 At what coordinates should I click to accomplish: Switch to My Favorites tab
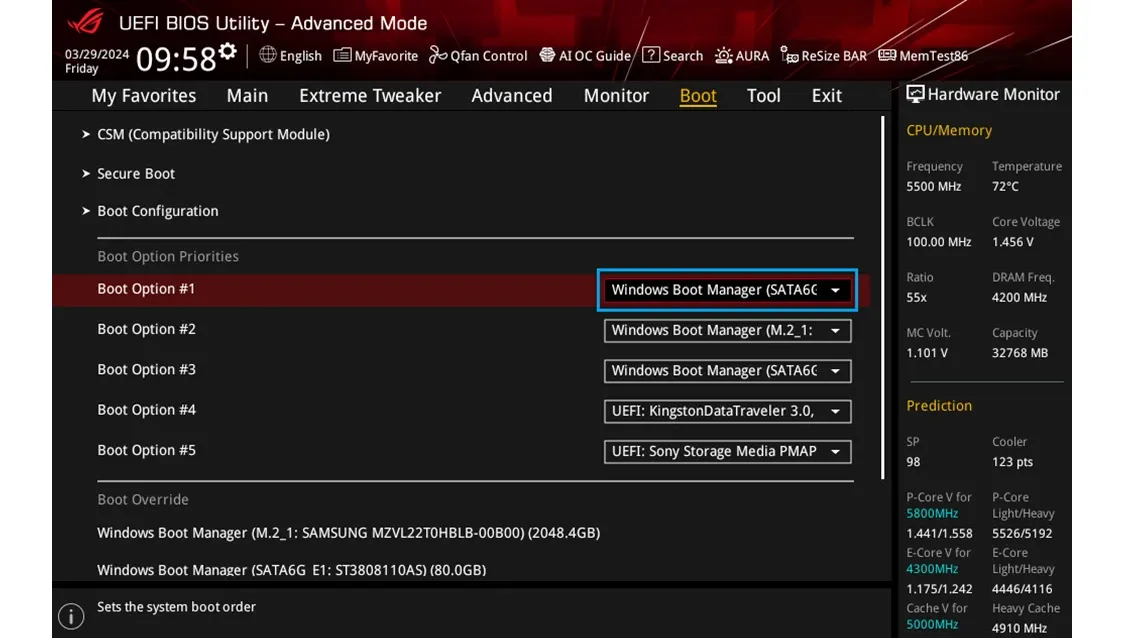click(144, 96)
